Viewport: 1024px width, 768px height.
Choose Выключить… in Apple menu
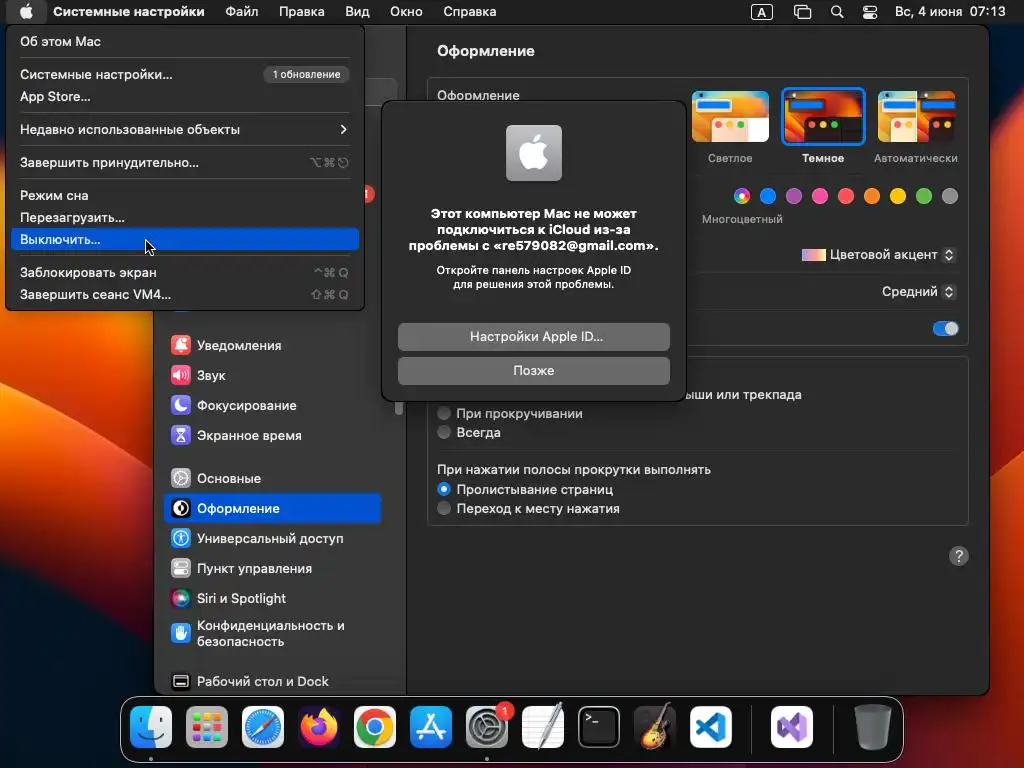click(x=184, y=240)
